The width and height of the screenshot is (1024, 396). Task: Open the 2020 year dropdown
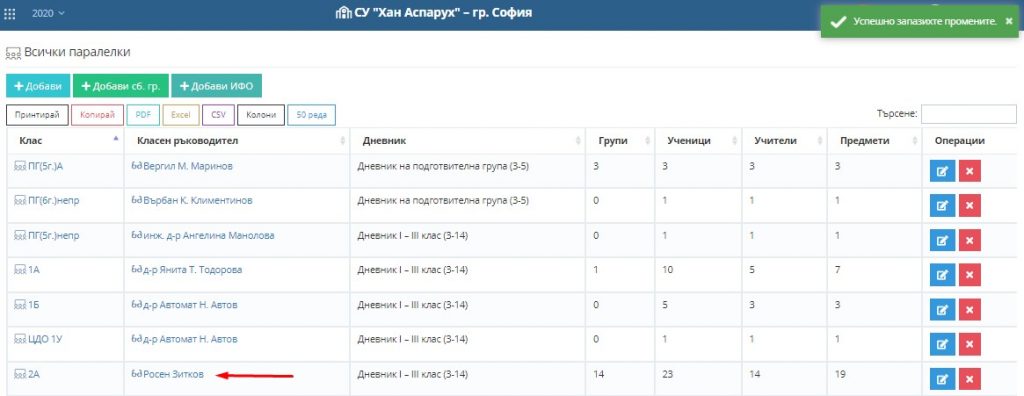point(48,13)
